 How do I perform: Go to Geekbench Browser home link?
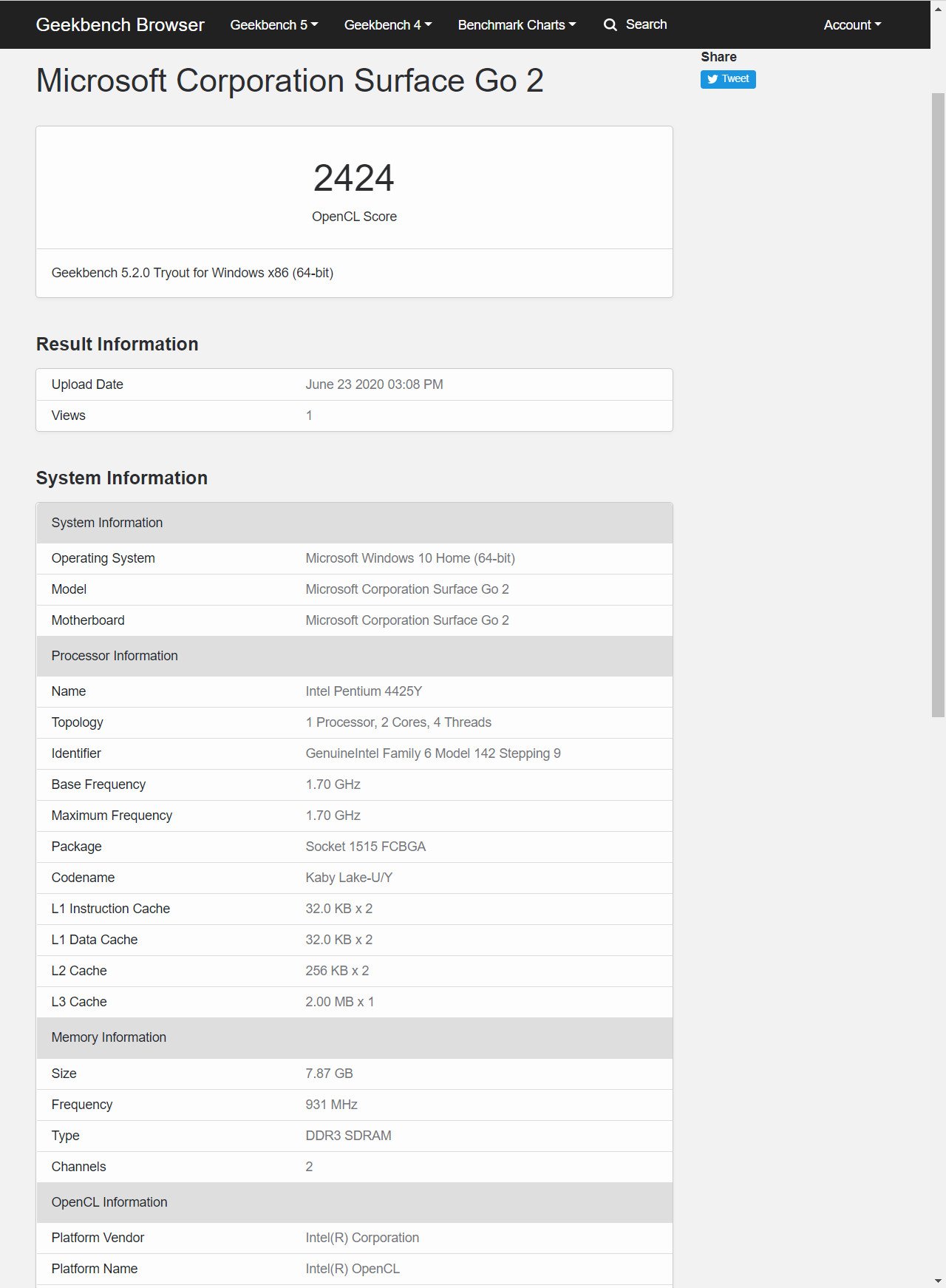pos(120,25)
